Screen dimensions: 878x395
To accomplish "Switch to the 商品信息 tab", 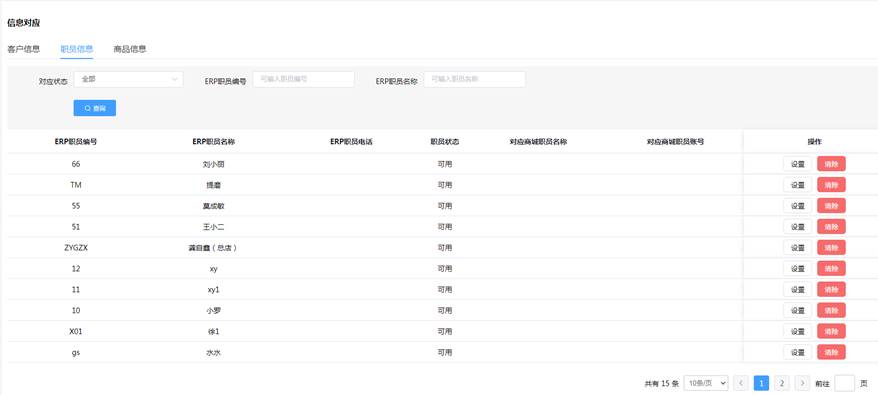I will click(x=130, y=49).
